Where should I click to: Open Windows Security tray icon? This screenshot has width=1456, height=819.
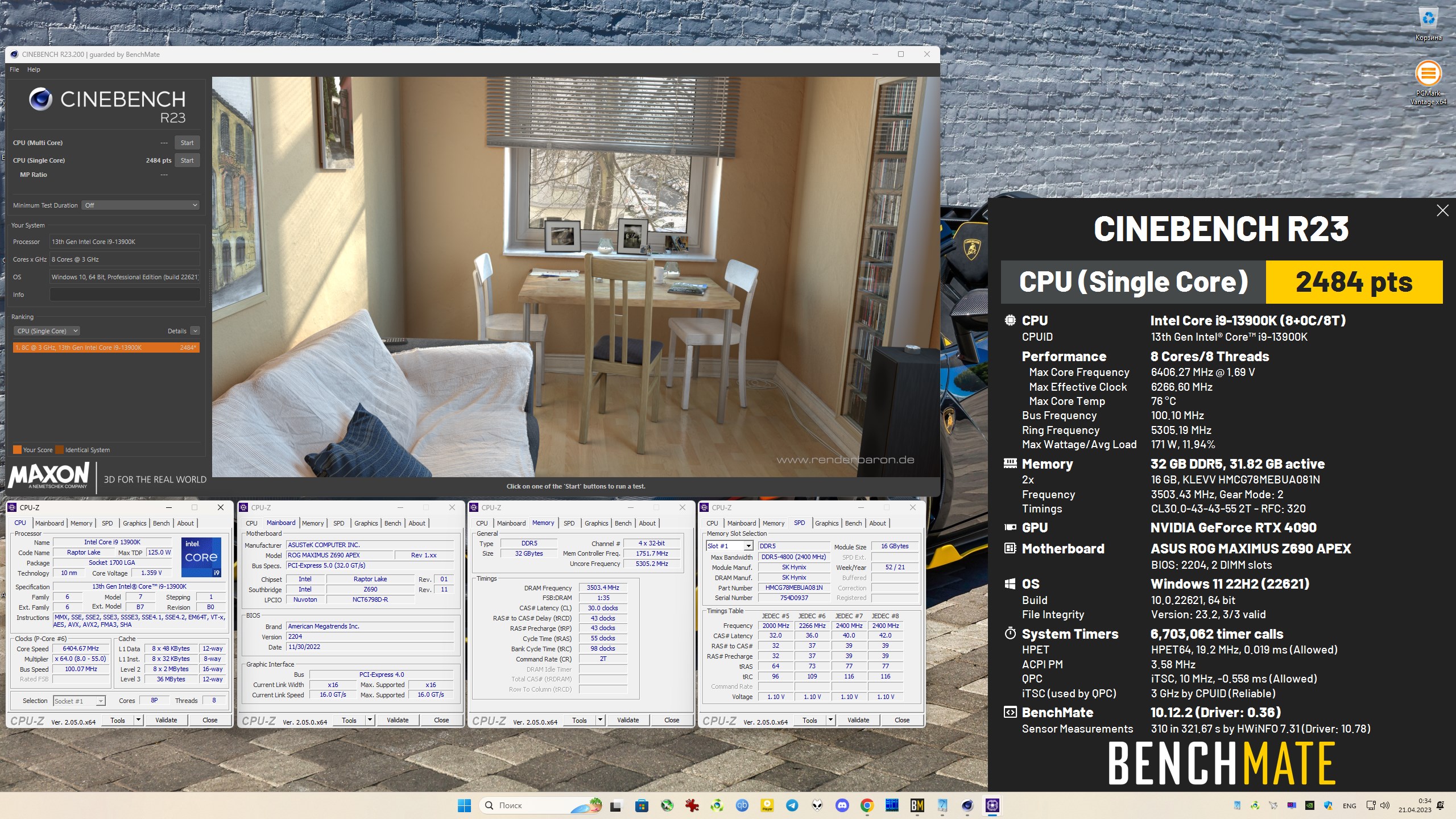click(1328, 805)
